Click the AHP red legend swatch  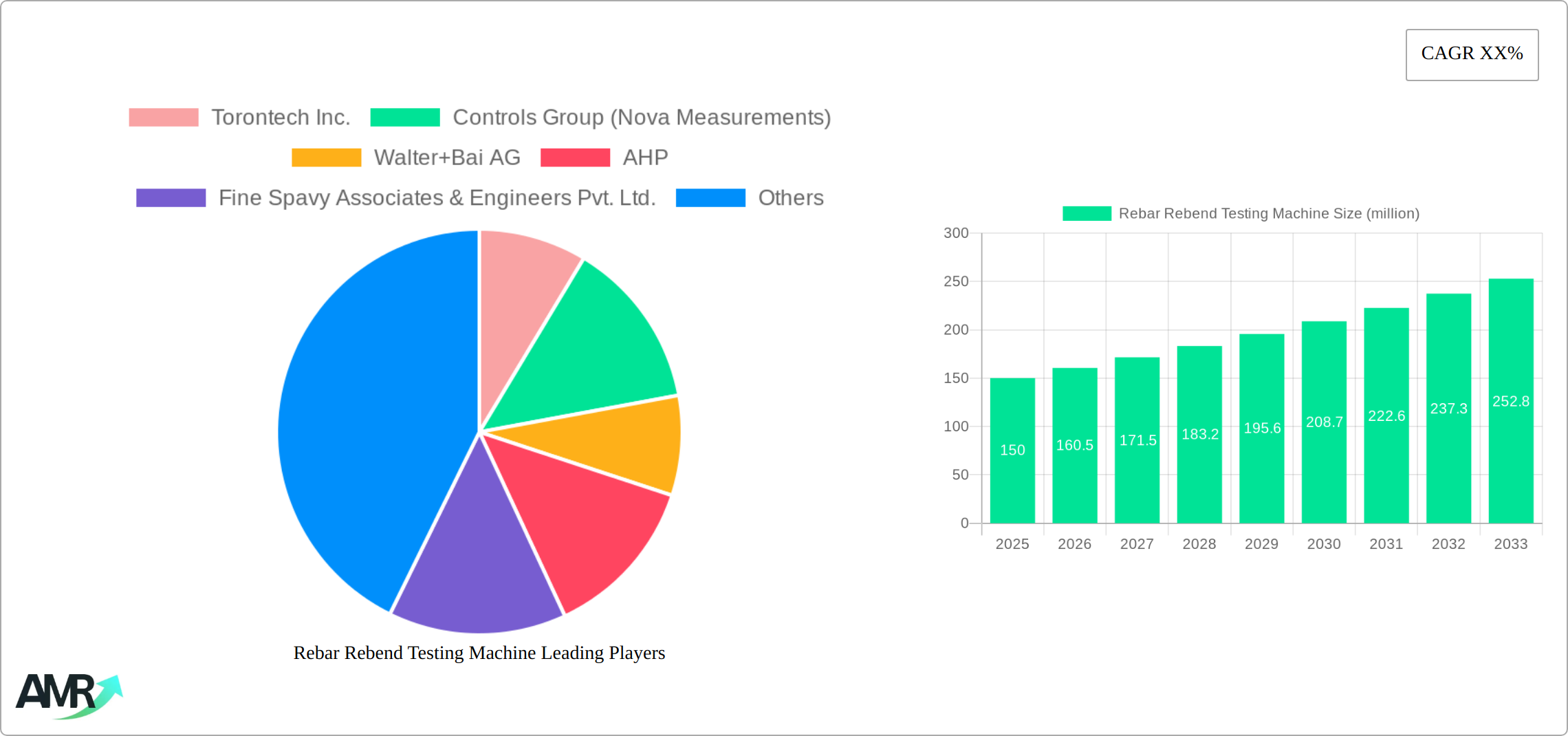pyautogui.click(x=575, y=158)
